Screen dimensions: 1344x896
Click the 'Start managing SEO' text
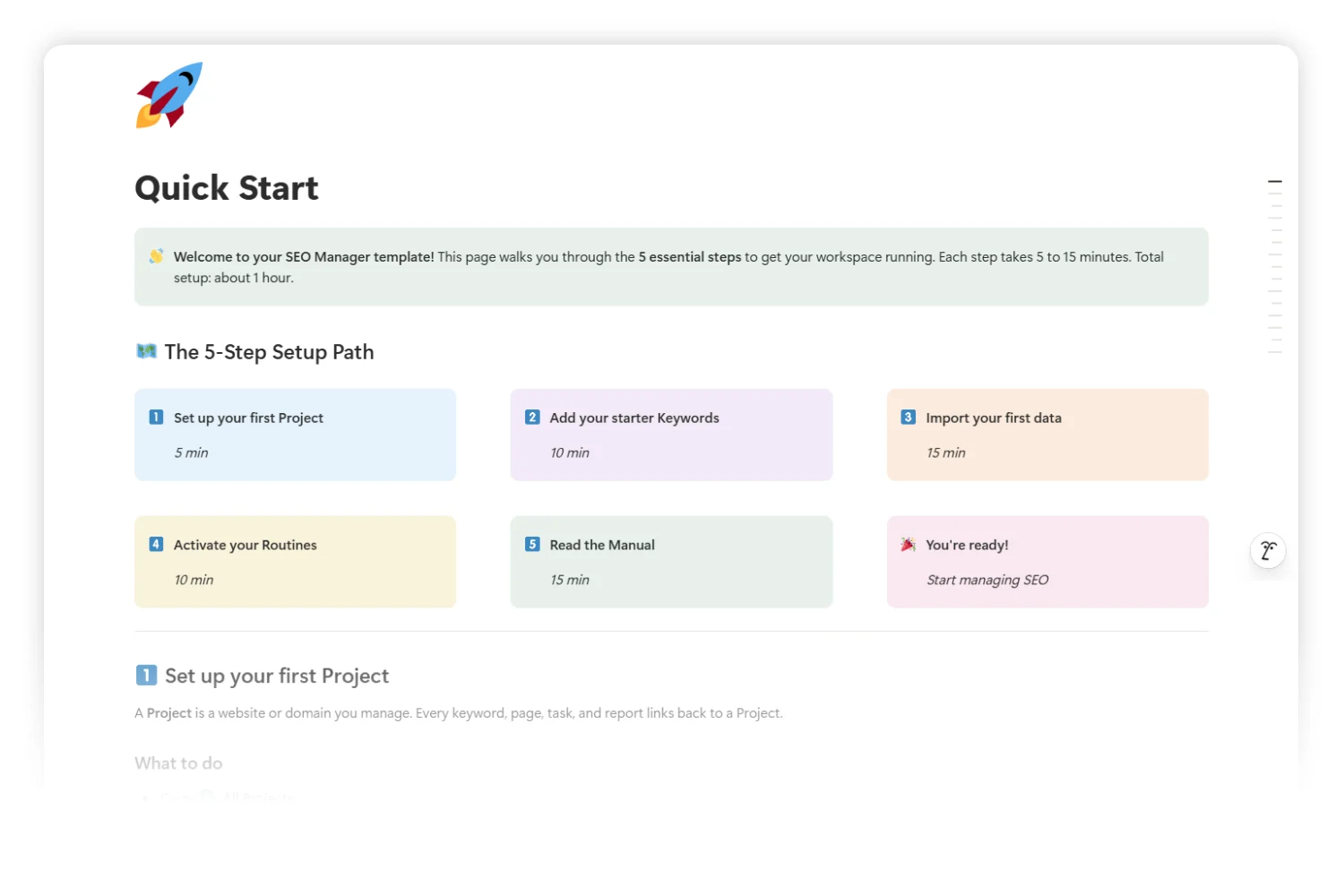(x=987, y=581)
